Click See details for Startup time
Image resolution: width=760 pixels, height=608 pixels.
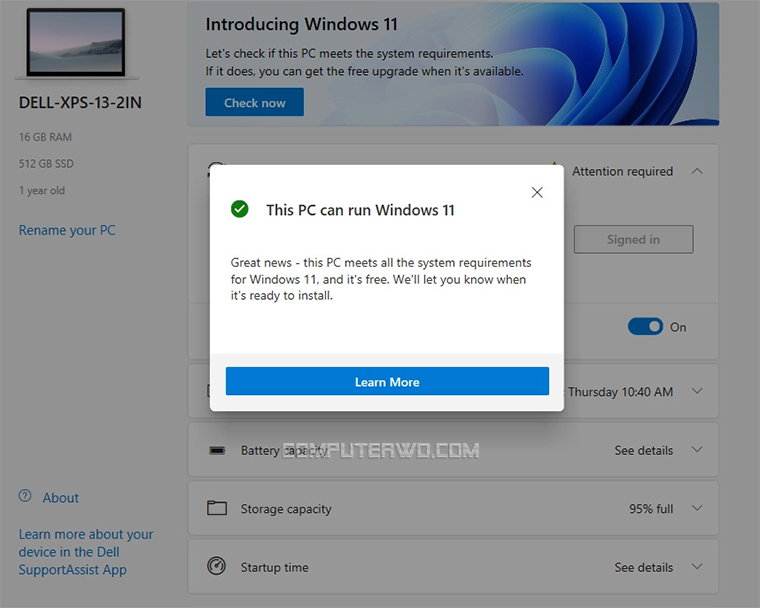point(644,567)
